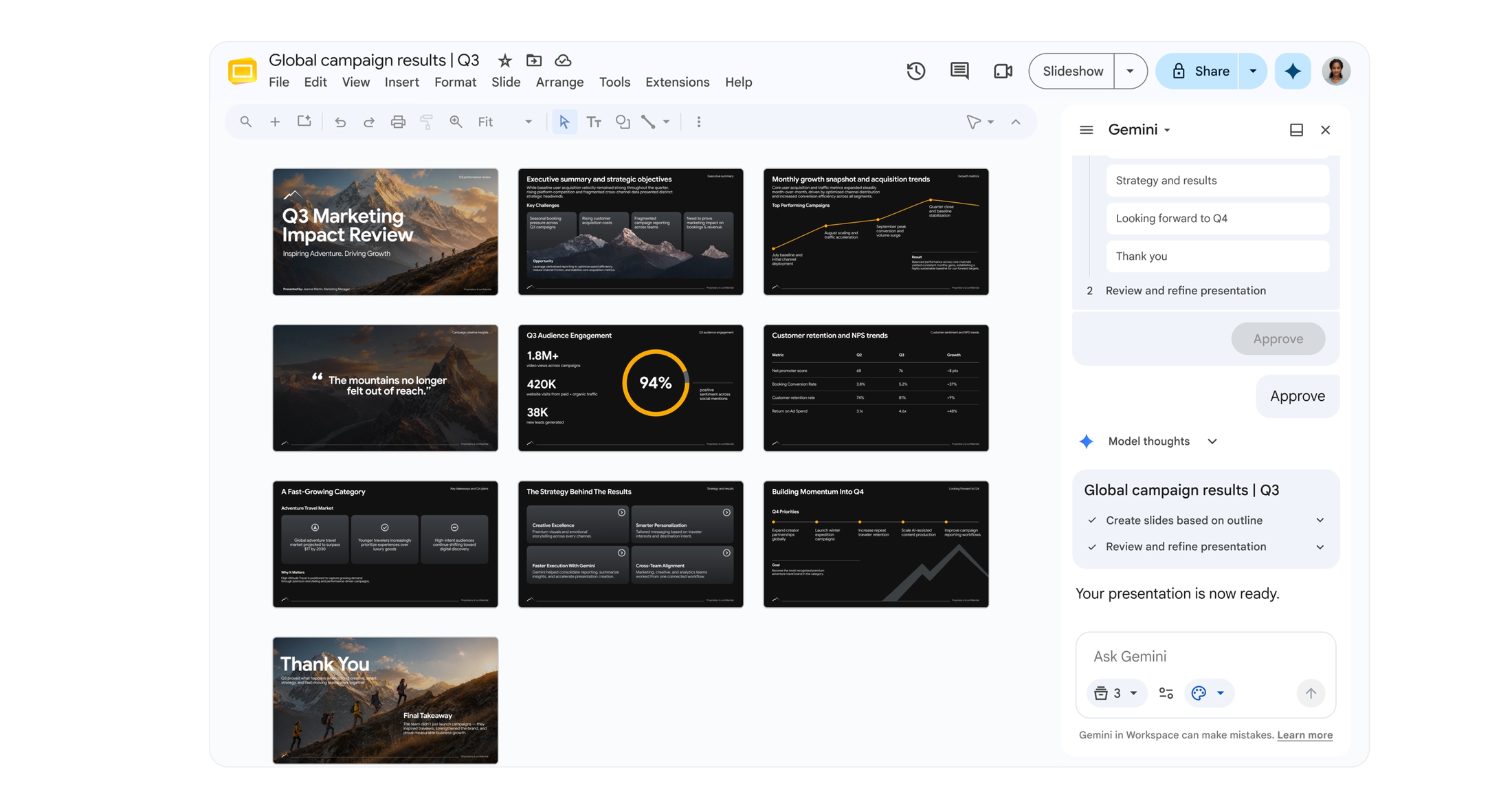Click the Gemini sparkle button in header
This screenshot has height=799, width=1512.
tap(1293, 71)
